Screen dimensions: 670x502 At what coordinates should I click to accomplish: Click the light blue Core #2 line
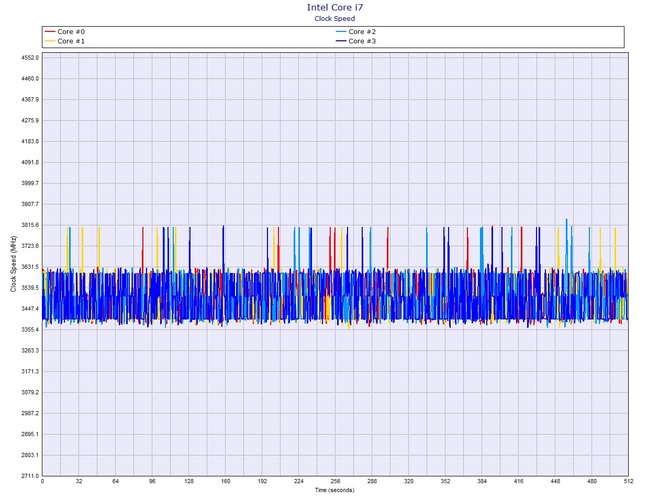pyautogui.click(x=341, y=32)
